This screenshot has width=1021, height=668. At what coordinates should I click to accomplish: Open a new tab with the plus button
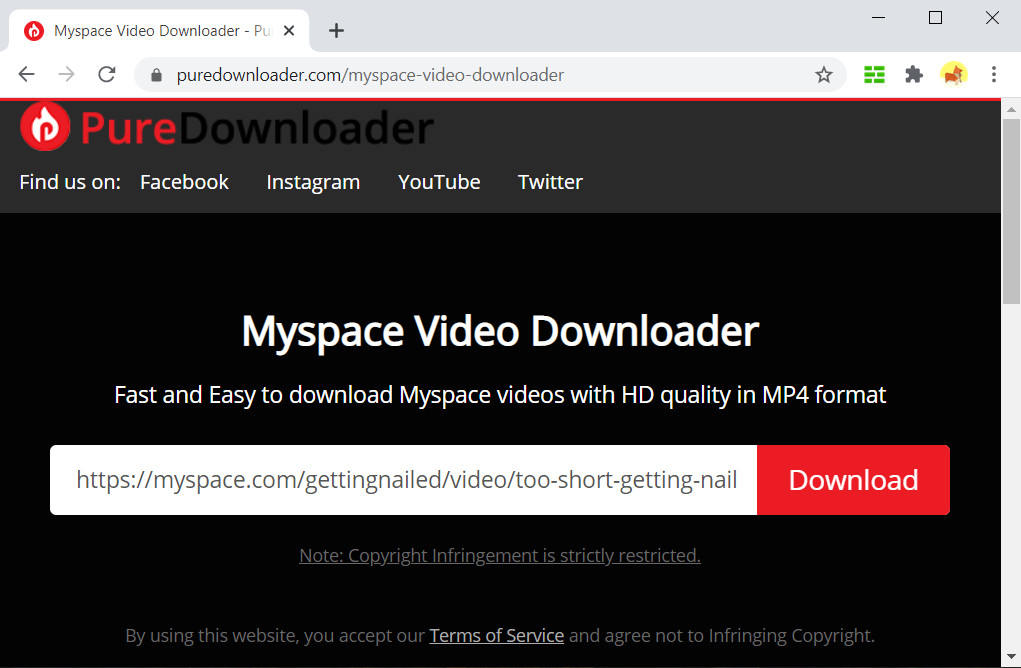[336, 31]
